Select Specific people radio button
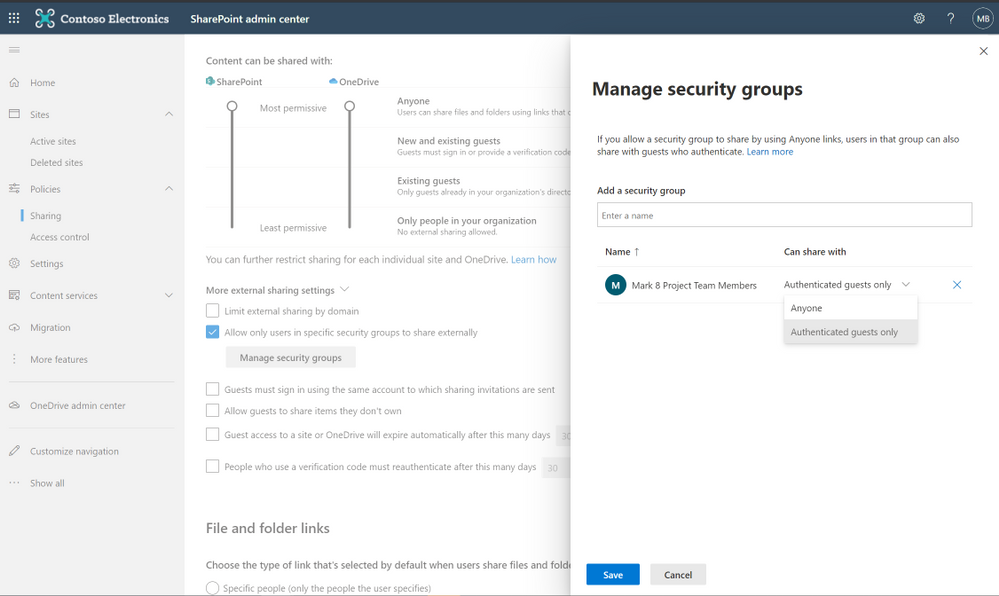 click(x=212, y=588)
